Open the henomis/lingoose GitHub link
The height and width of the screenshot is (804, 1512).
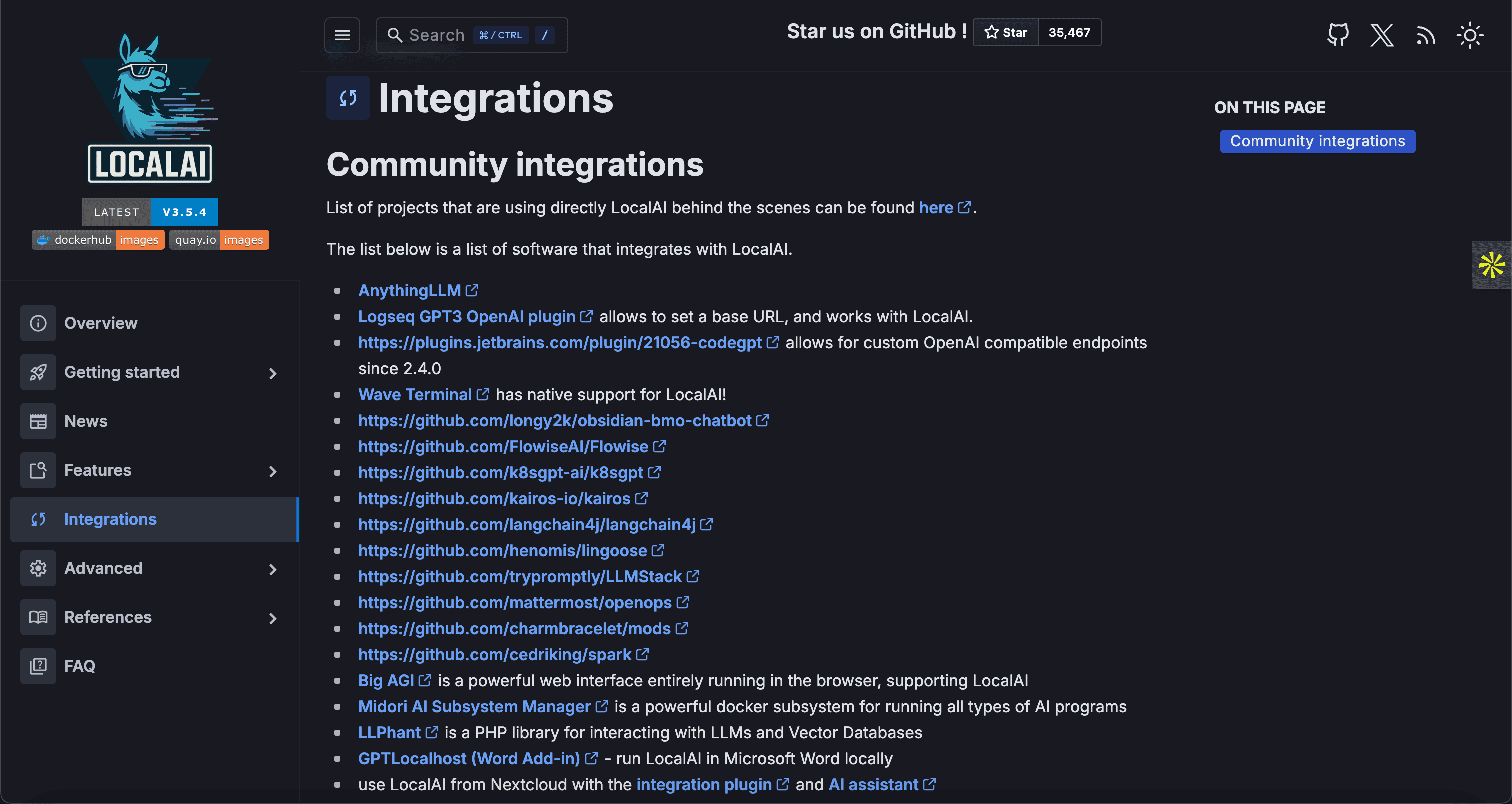tap(503, 550)
